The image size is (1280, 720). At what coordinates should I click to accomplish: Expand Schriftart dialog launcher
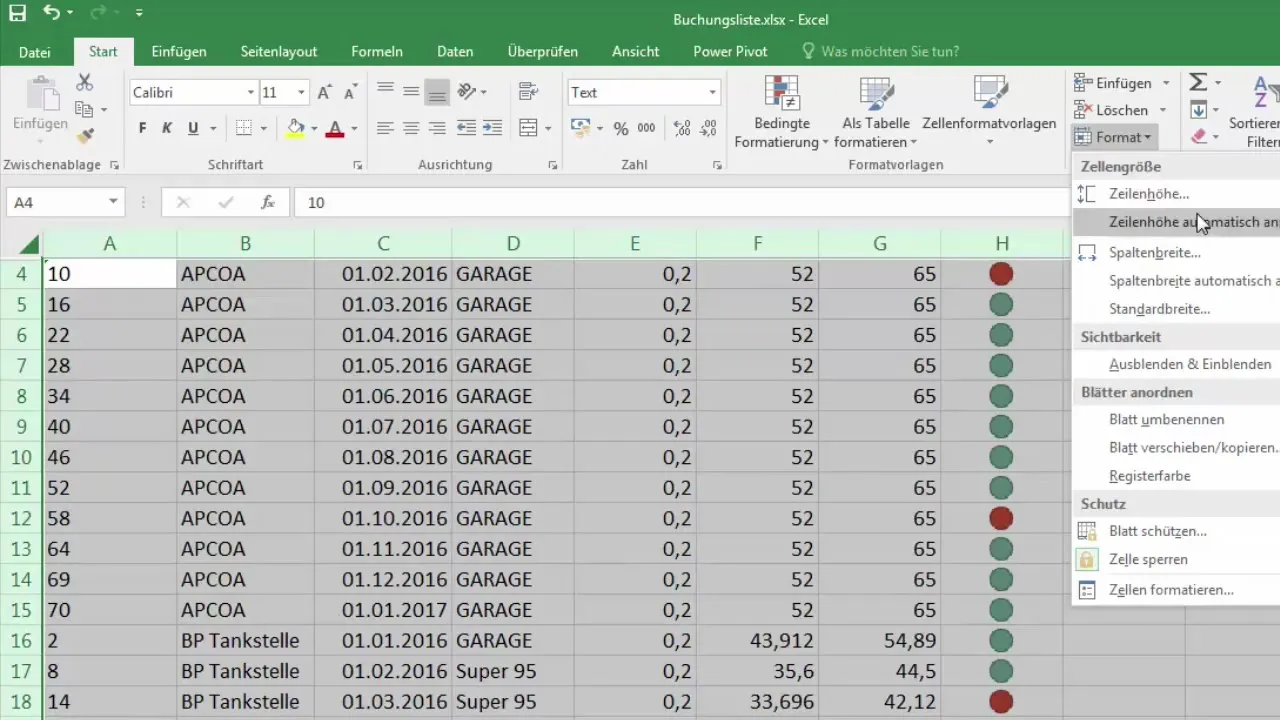[x=357, y=165]
